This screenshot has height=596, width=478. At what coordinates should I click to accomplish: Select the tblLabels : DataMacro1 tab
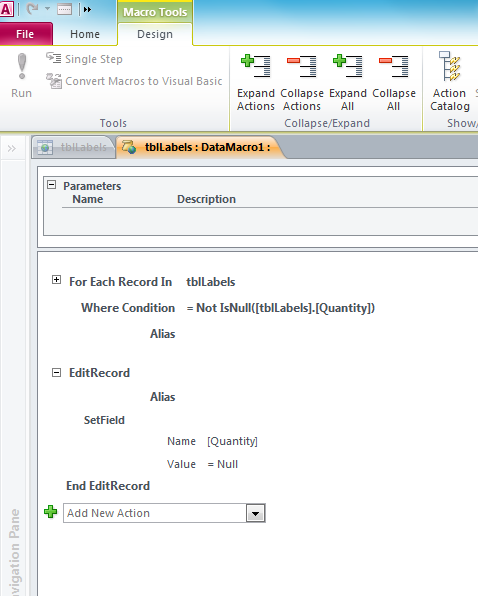coord(201,147)
